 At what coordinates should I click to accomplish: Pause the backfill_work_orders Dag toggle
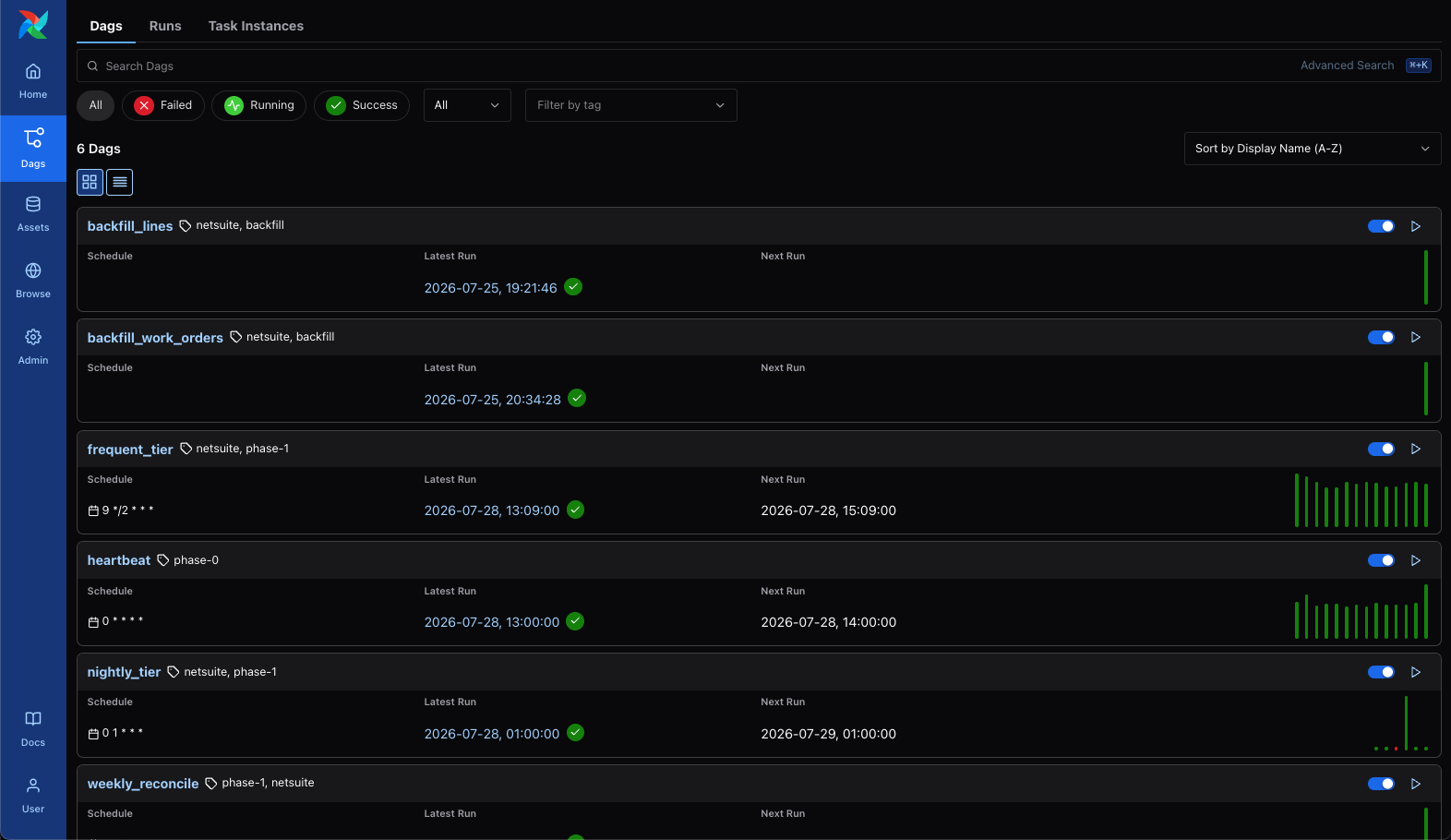[1381, 338]
